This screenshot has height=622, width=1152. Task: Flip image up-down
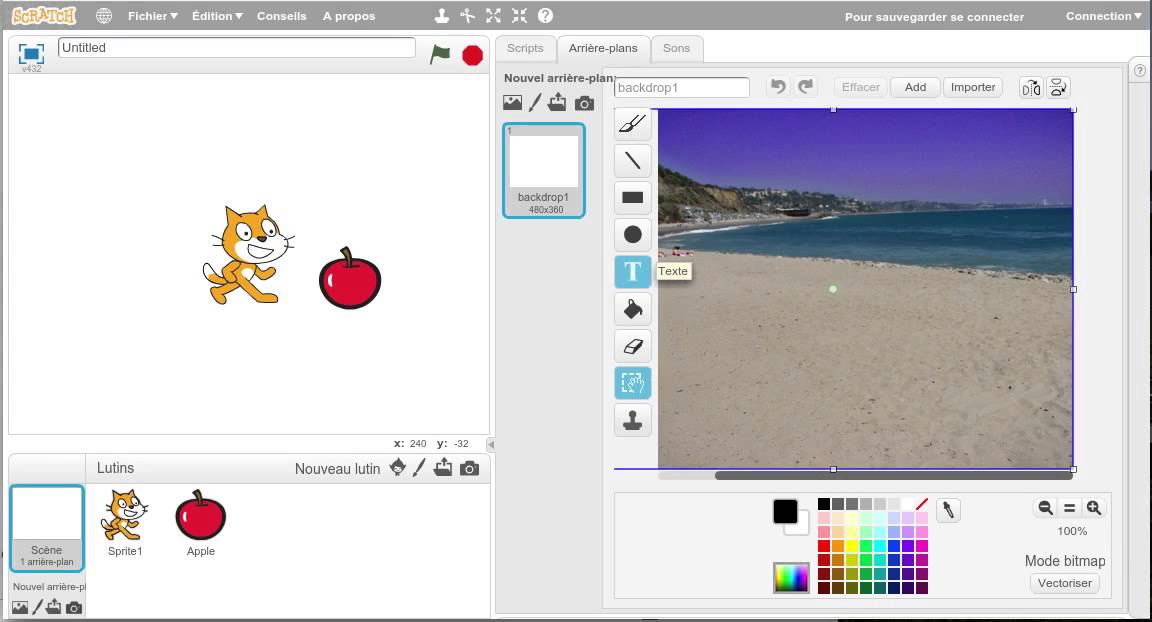pyautogui.click(x=1058, y=87)
